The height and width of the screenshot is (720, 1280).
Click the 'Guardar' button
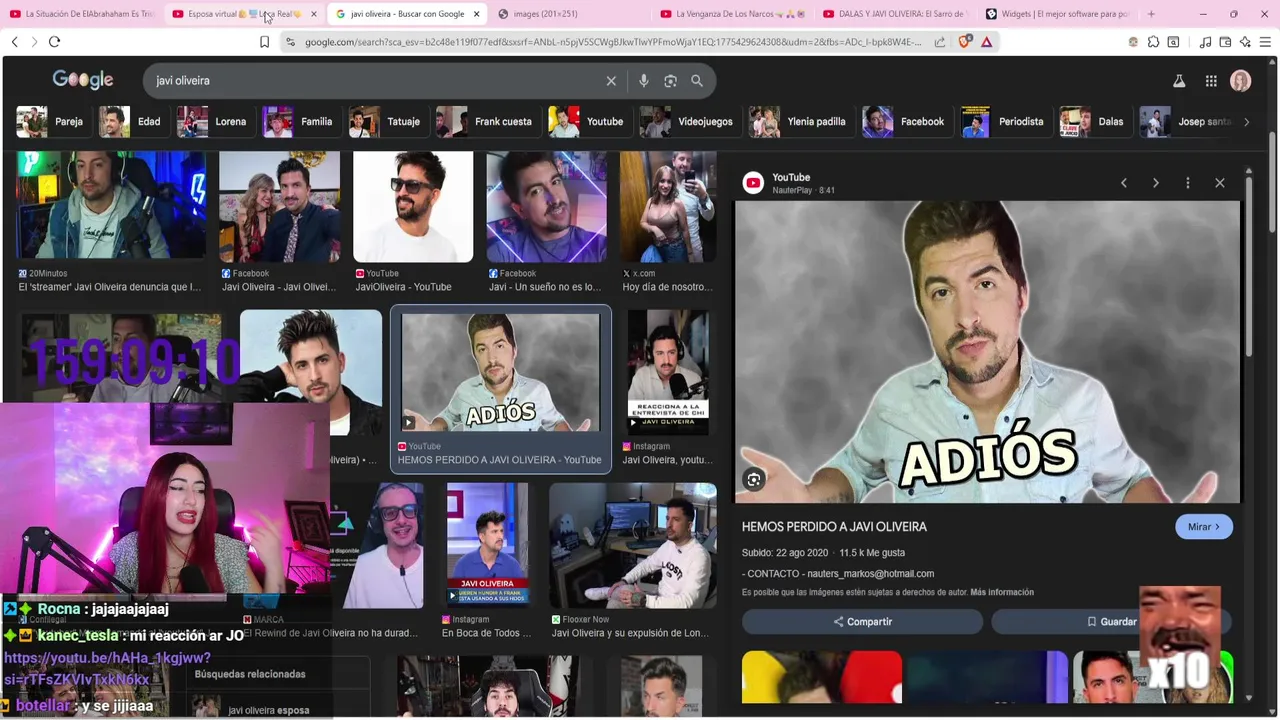click(x=1111, y=622)
